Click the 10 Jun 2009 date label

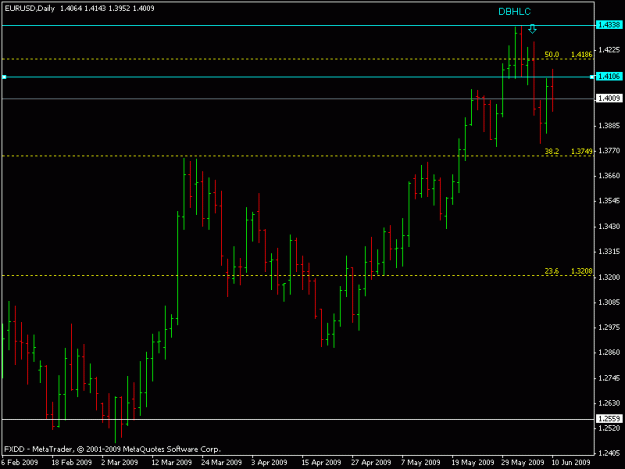[571, 462]
